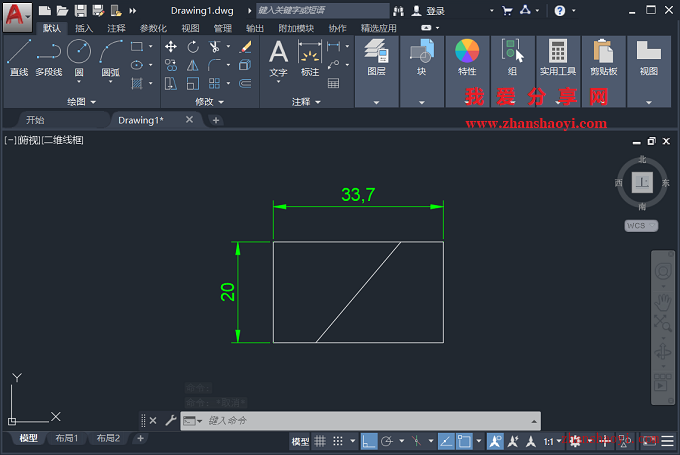Choose the Rotate tool icon
This screenshot has width=680, height=455.
tap(193, 46)
